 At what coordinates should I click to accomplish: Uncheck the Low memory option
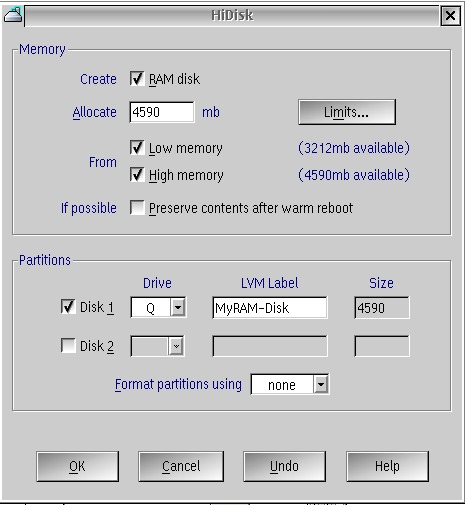coord(137,148)
